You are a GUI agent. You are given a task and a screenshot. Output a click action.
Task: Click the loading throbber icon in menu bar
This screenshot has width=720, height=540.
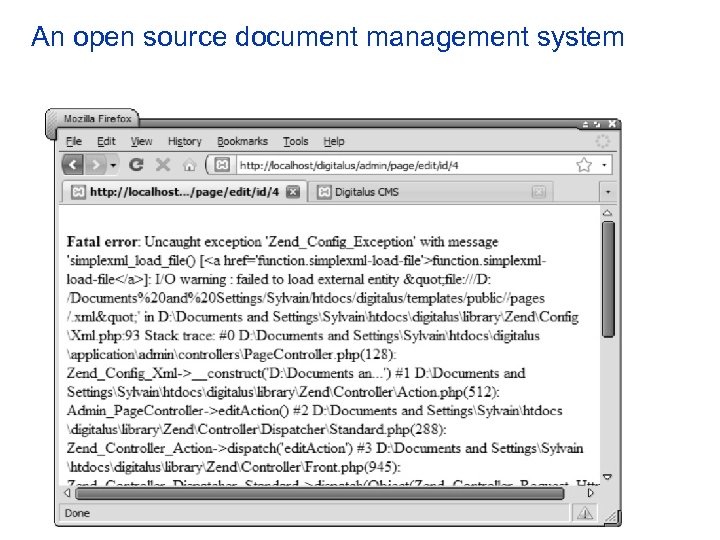pyautogui.click(x=602, y=141)
